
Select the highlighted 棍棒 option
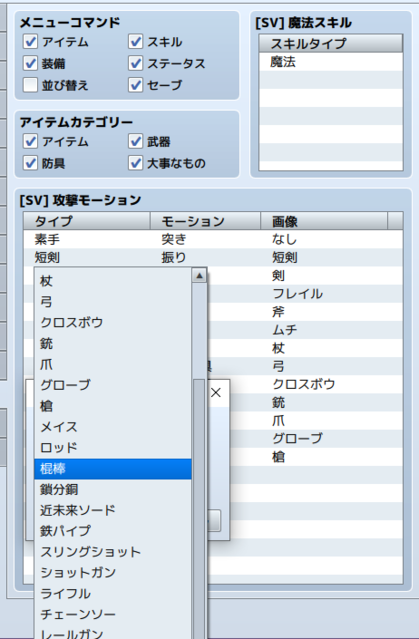pyautogui.click(x=113, y=469)
